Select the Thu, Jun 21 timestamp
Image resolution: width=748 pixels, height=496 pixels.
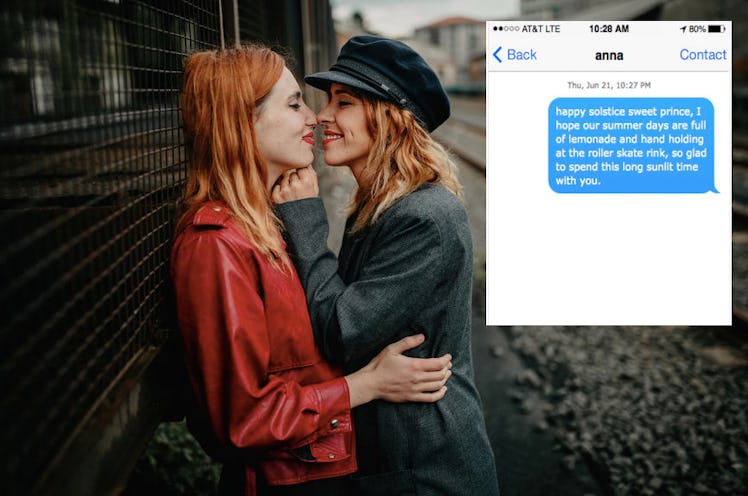pos(608,86)
